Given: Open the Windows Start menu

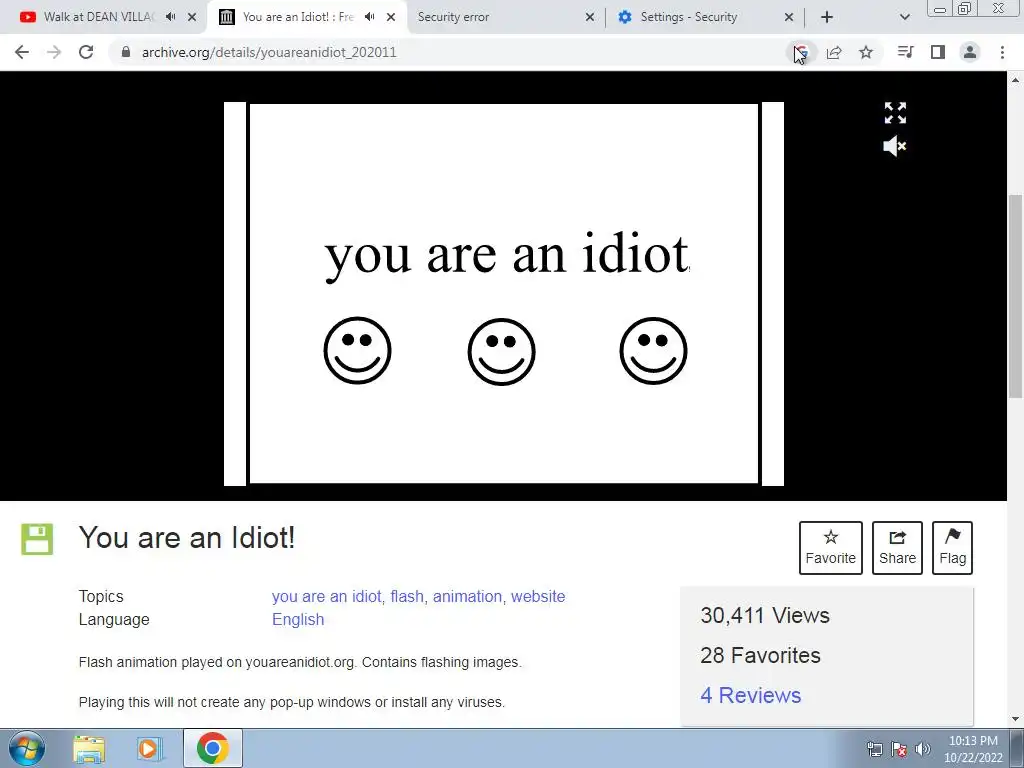Looking at the screenshot, I should pos(27,748).
